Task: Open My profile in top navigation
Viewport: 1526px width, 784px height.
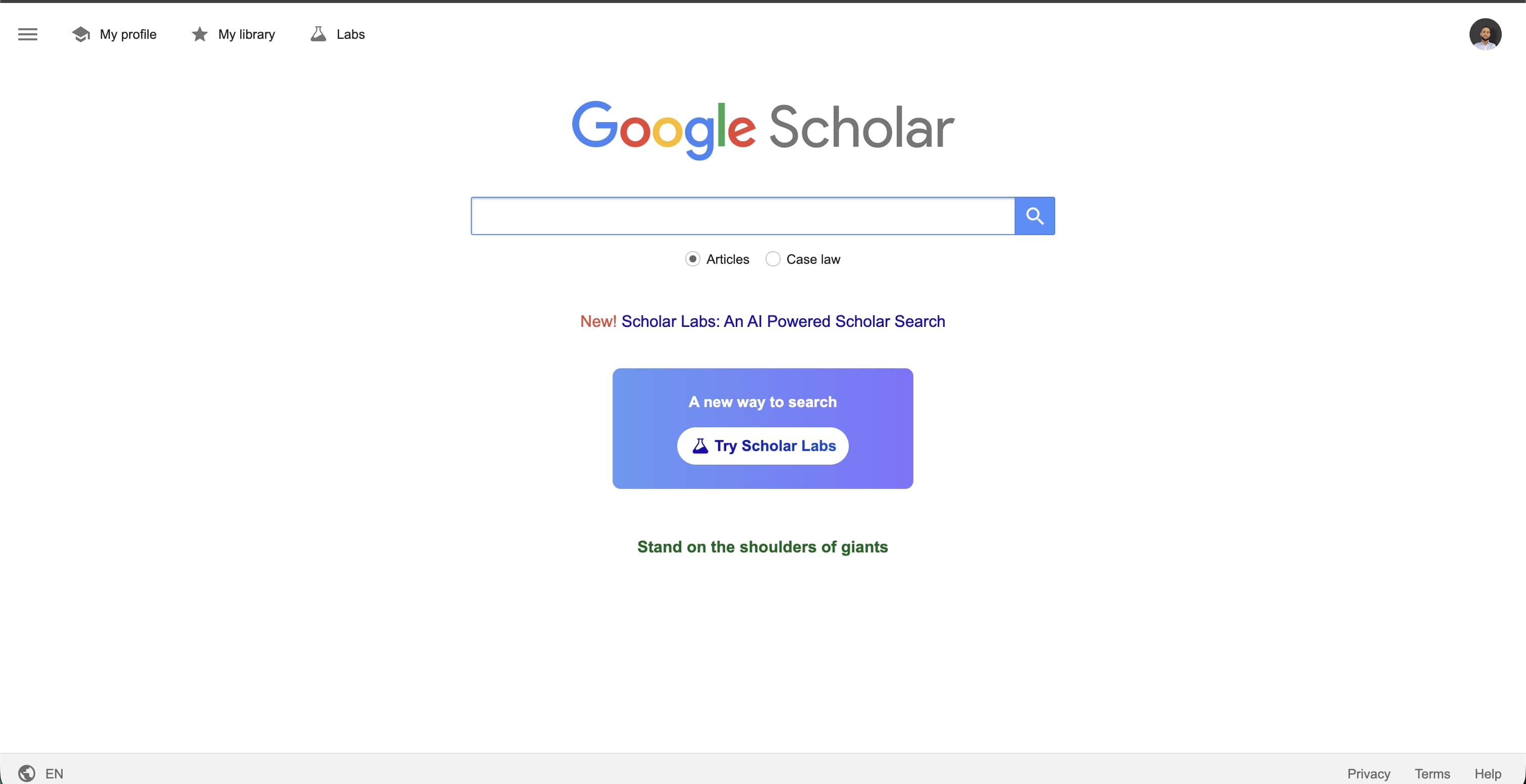Action: click(128, 34)
